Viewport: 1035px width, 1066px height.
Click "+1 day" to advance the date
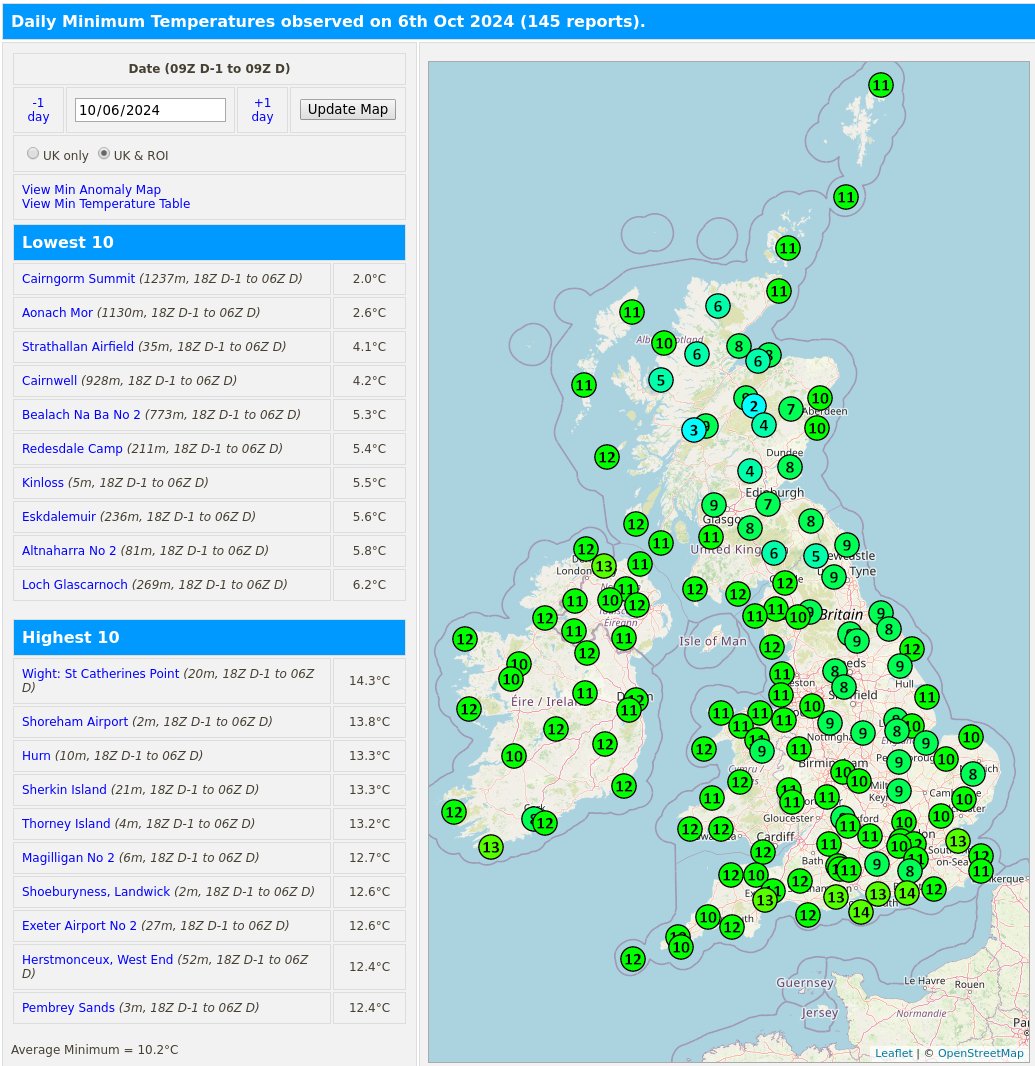click(x=262, y=109)
